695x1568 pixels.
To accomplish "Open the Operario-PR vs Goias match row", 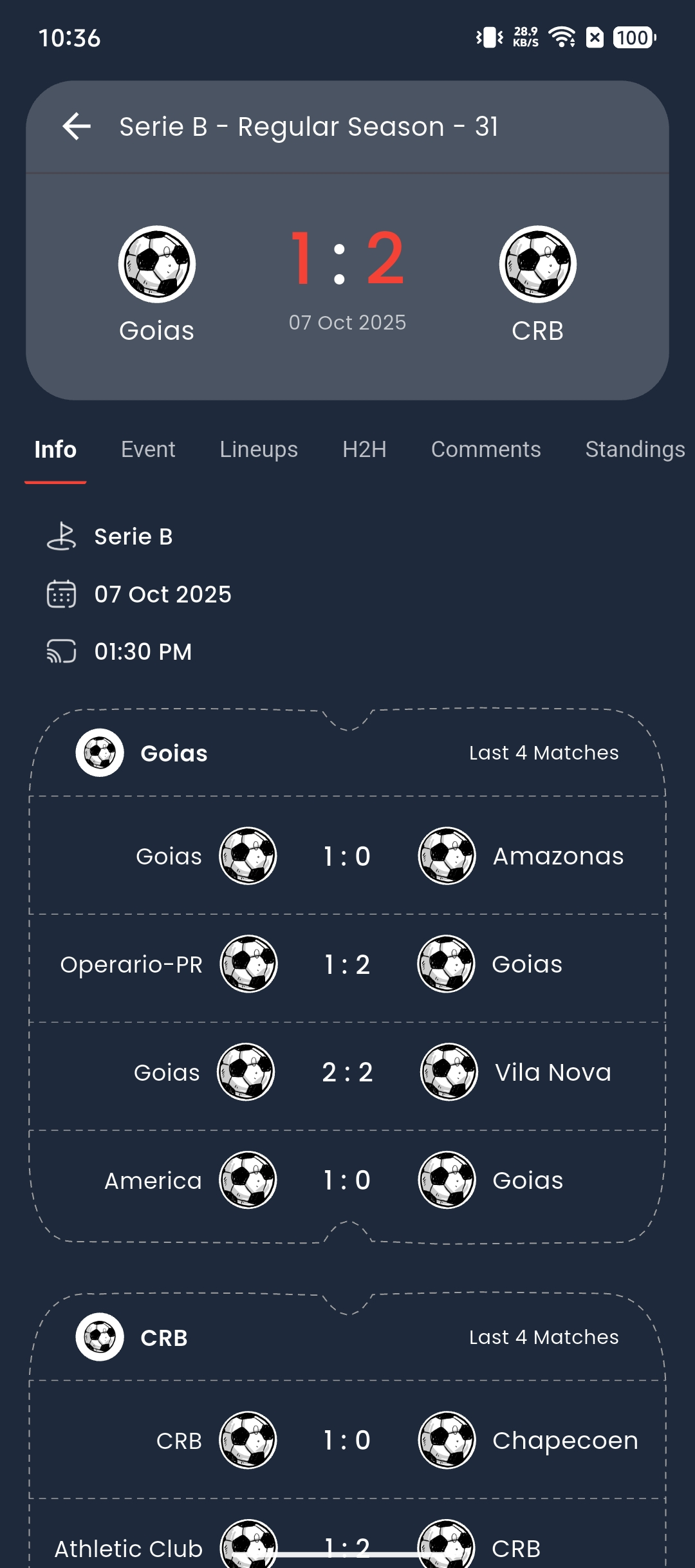I will tap(347, 964).
